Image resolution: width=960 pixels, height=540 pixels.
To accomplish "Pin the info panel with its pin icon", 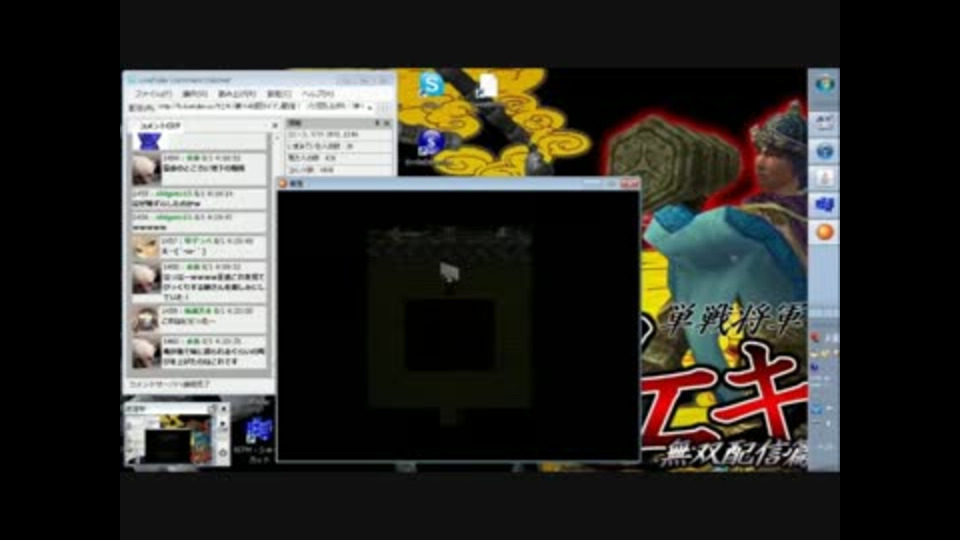I will pyautogui.click(x=377, y=123).
